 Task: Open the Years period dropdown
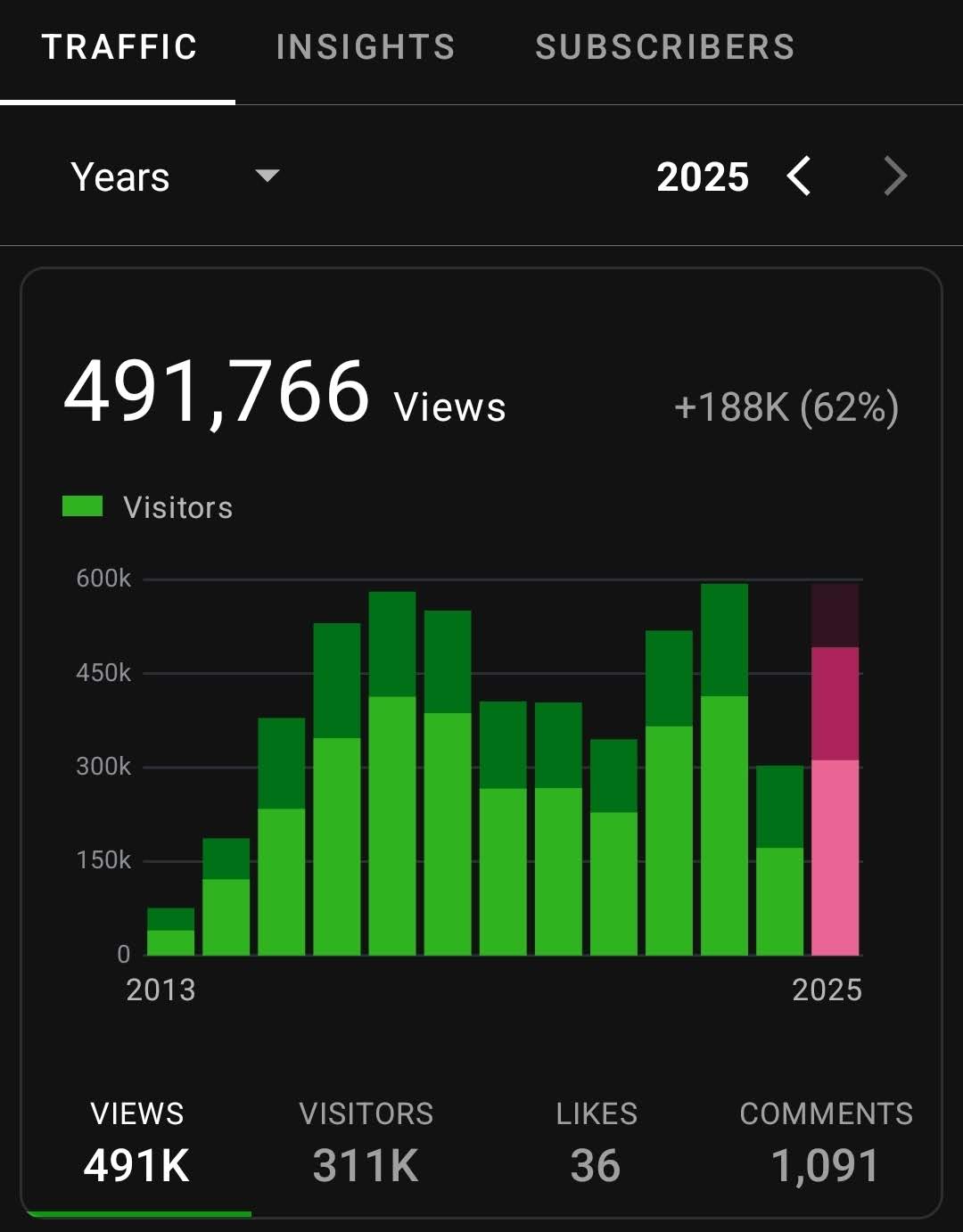pyautogui.click(x=175, y=177)
